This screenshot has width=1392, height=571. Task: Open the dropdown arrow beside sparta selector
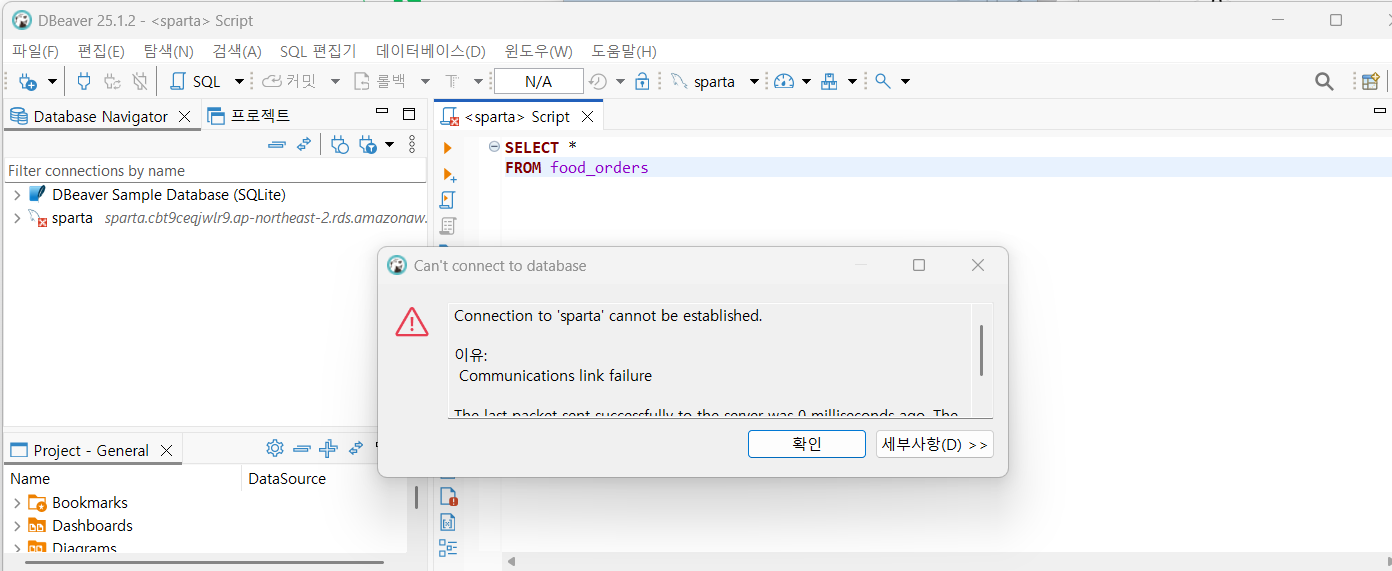[x=754, y=82]
